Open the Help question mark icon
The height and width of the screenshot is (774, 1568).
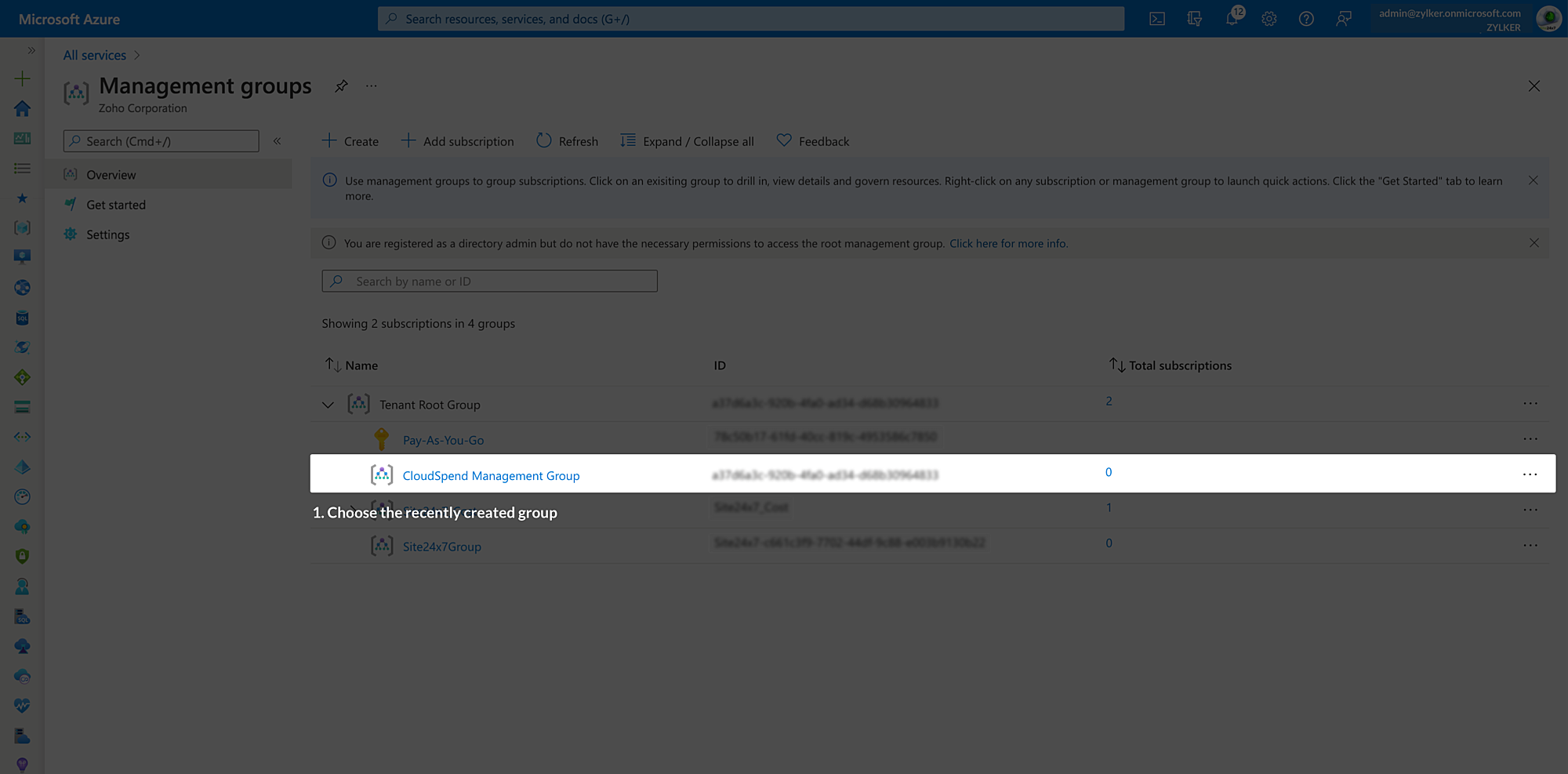pyautogui.click(x=1306, y=18)
